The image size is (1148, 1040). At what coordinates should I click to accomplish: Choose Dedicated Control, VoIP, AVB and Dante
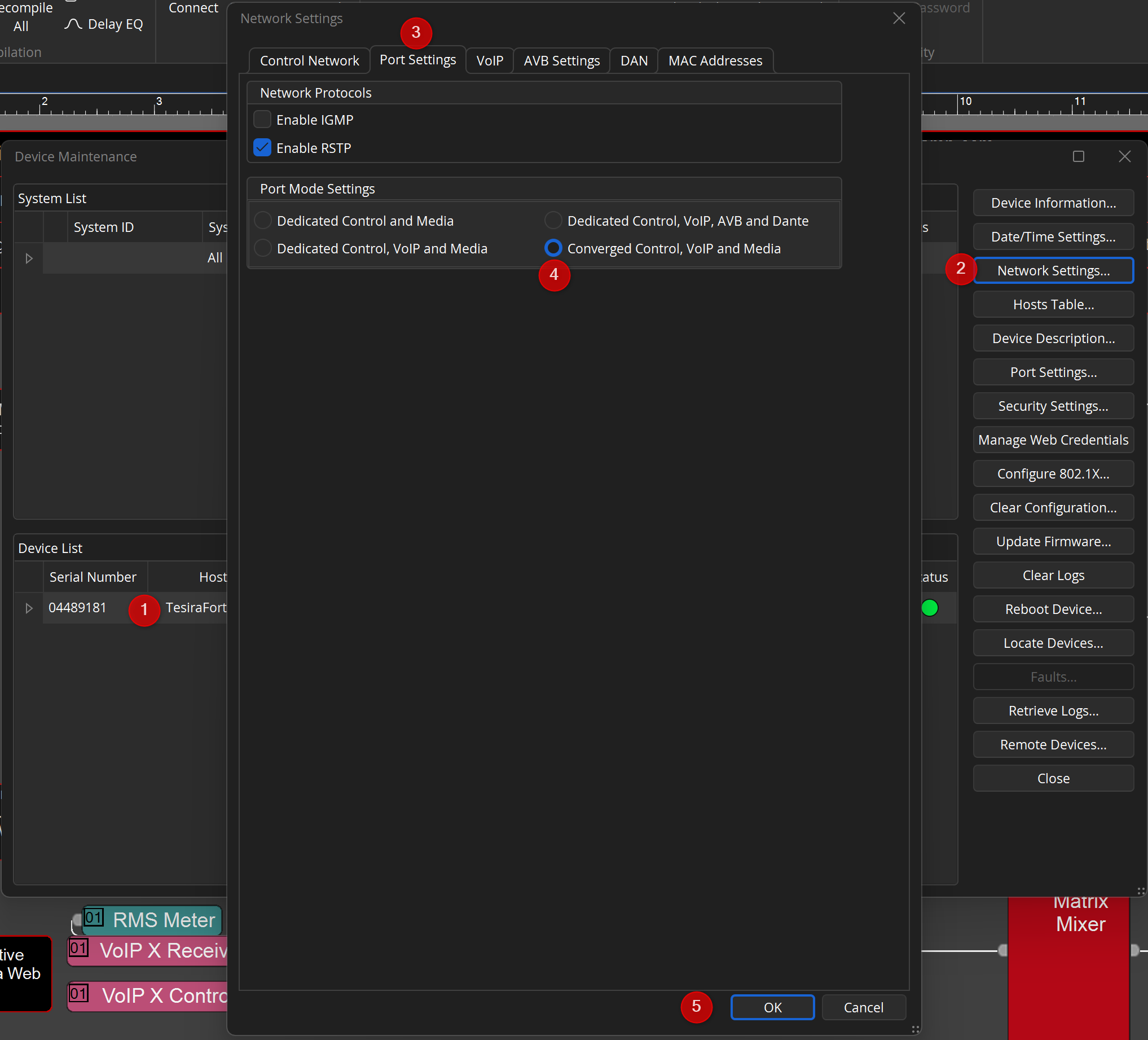pos(553,221)
